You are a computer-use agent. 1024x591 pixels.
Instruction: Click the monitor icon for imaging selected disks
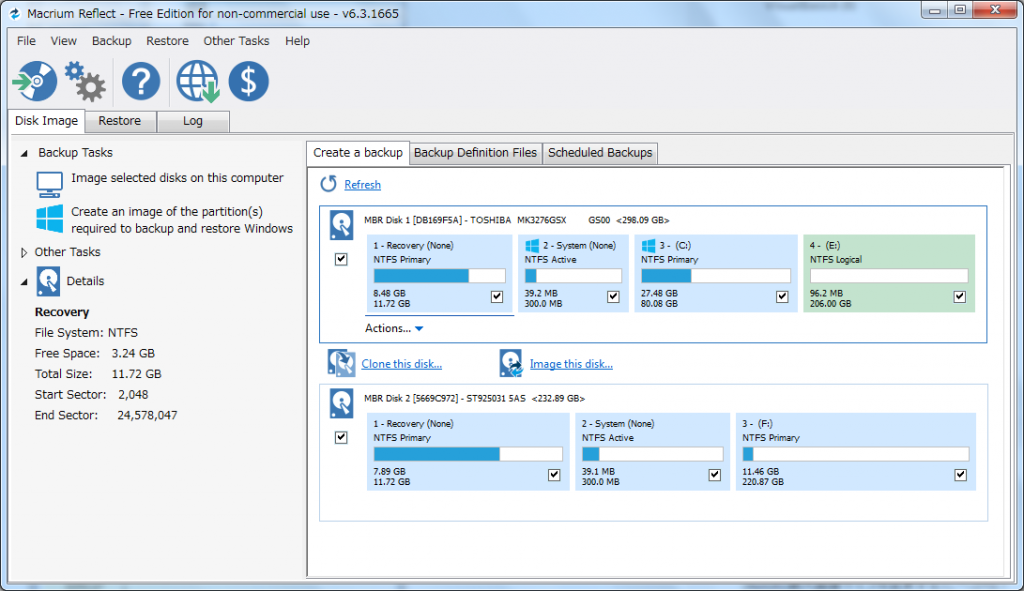[x=50, y=184]
